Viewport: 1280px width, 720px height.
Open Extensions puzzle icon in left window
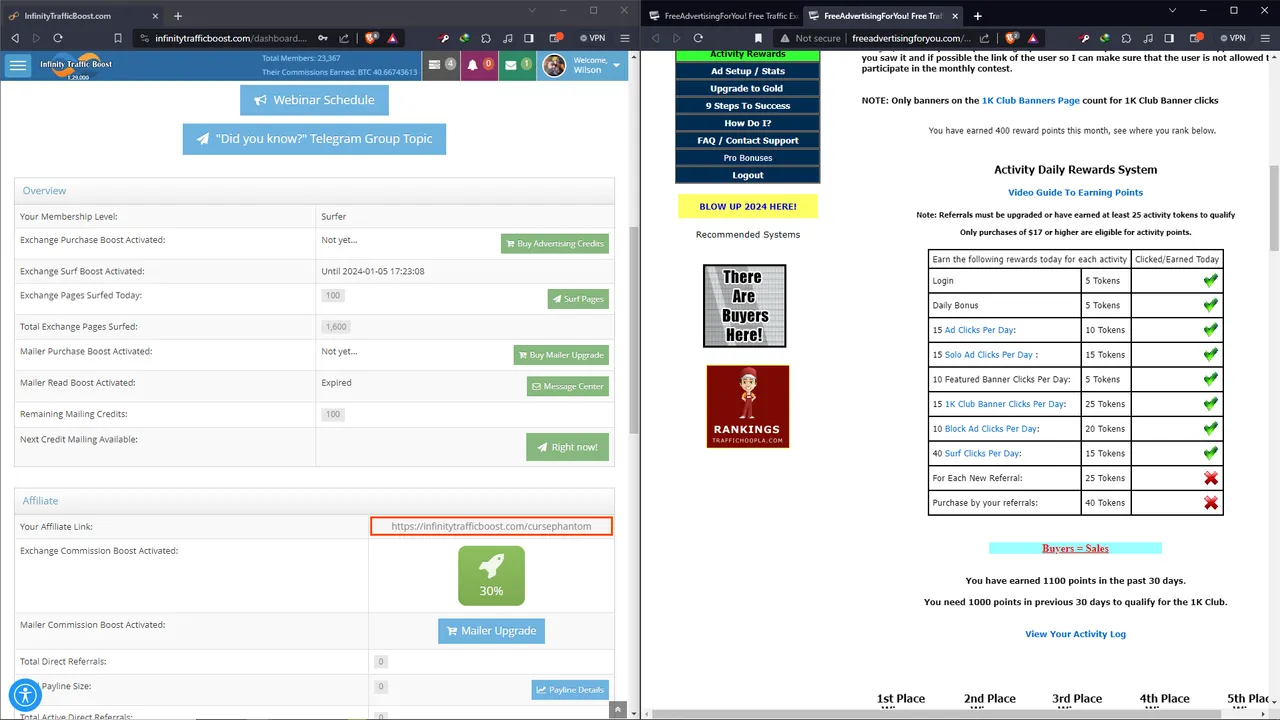pos(487,38)
